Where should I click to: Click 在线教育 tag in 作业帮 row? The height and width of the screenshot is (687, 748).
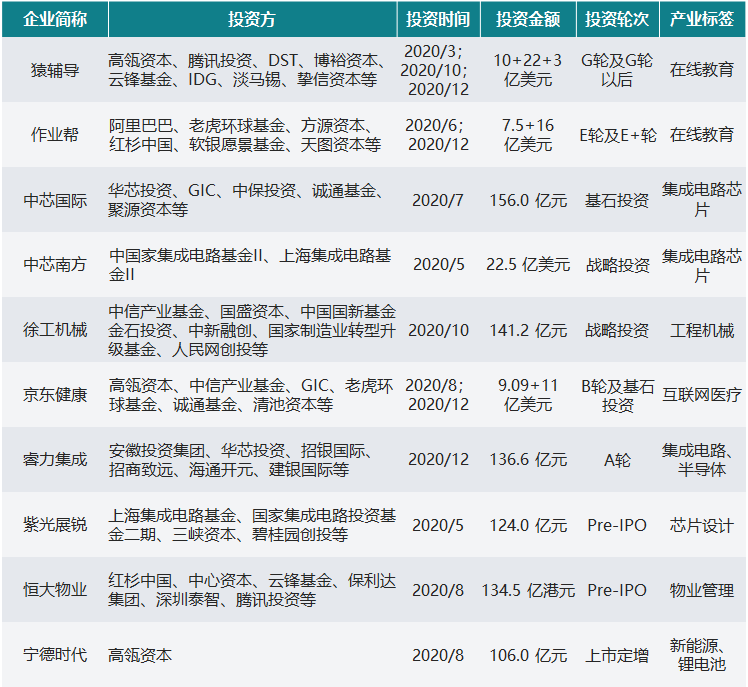tap(702, 135)
